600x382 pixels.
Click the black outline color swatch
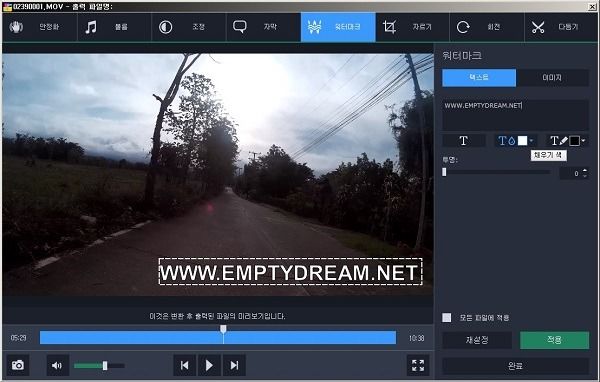tap(574, 141)
